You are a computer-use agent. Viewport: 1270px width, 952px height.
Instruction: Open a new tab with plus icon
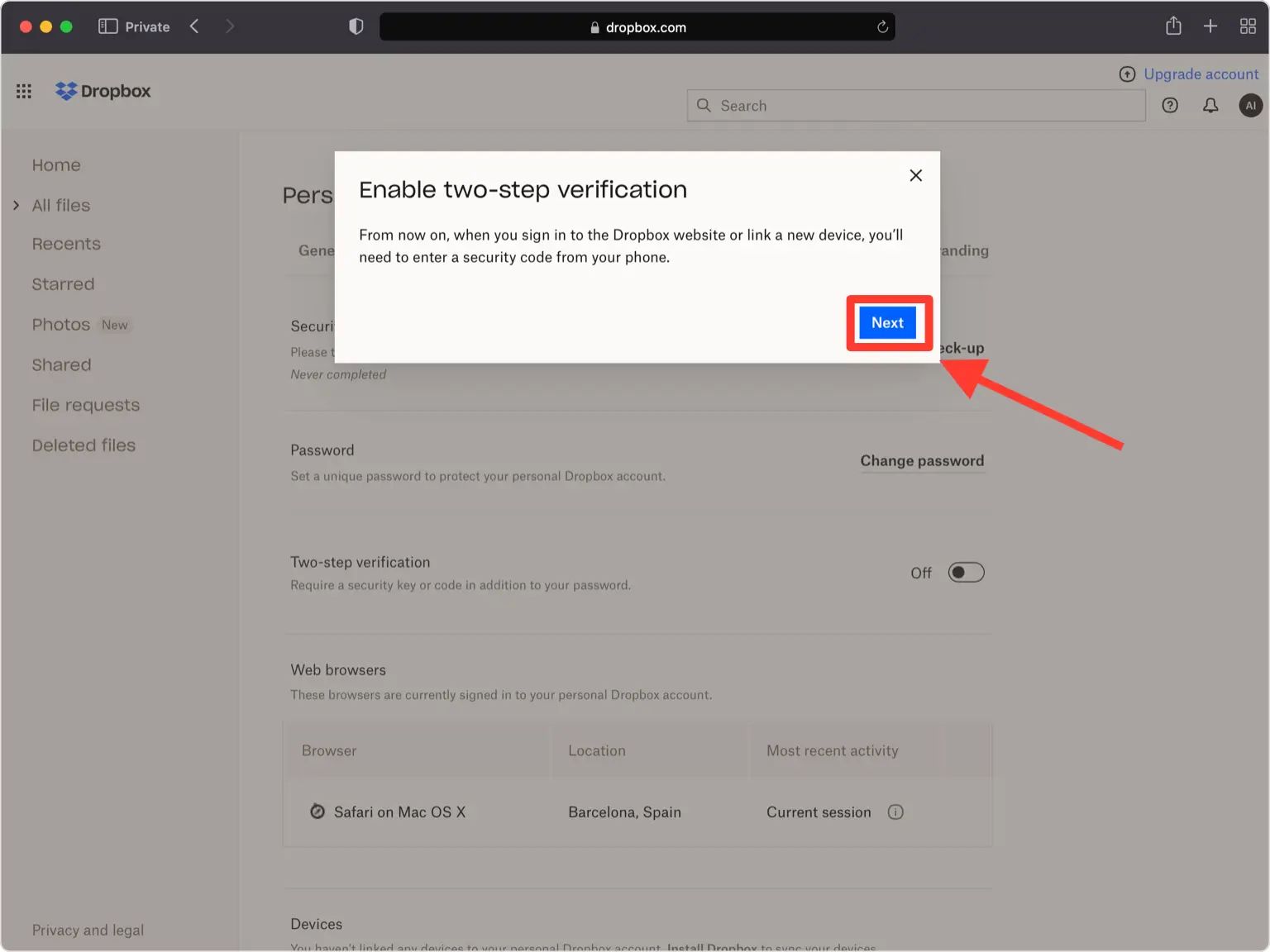pyautogui.click(x=1210, y=26)
